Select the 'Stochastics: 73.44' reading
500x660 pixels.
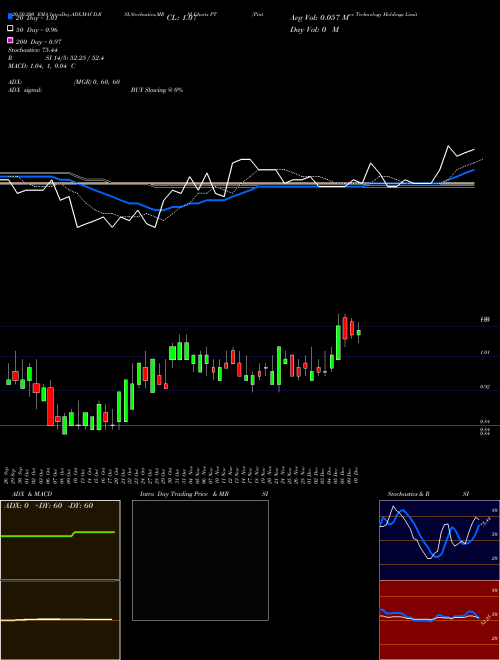[33, 50]
